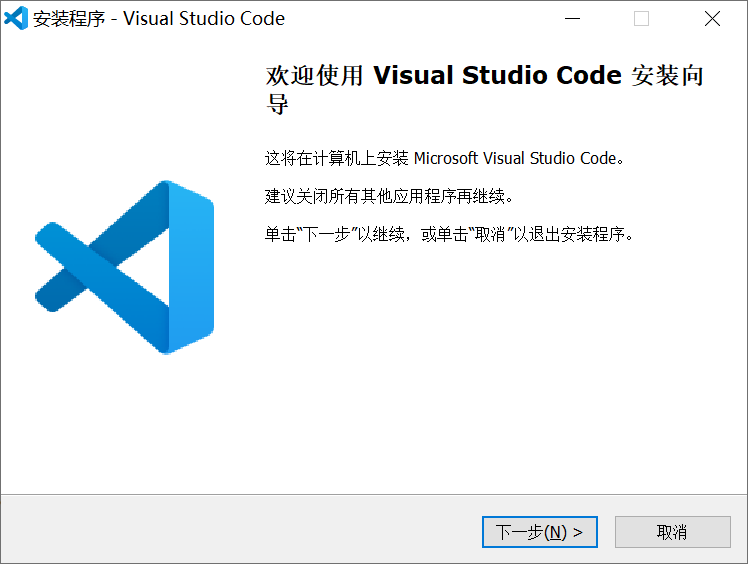This screenshot has height=564, width=748.
Task: Click bold Visual Studio Code in the heading
Action: click(x=497, y=76)
